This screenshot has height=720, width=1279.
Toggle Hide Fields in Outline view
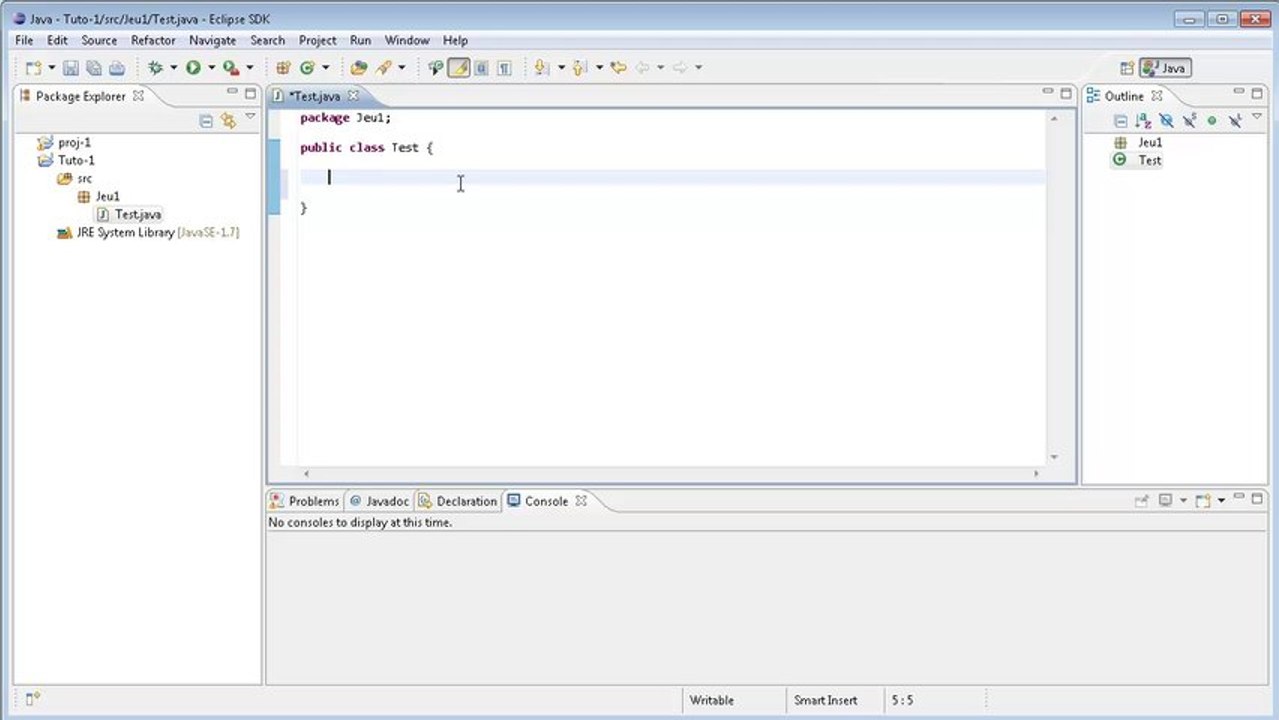[1166, 120]
